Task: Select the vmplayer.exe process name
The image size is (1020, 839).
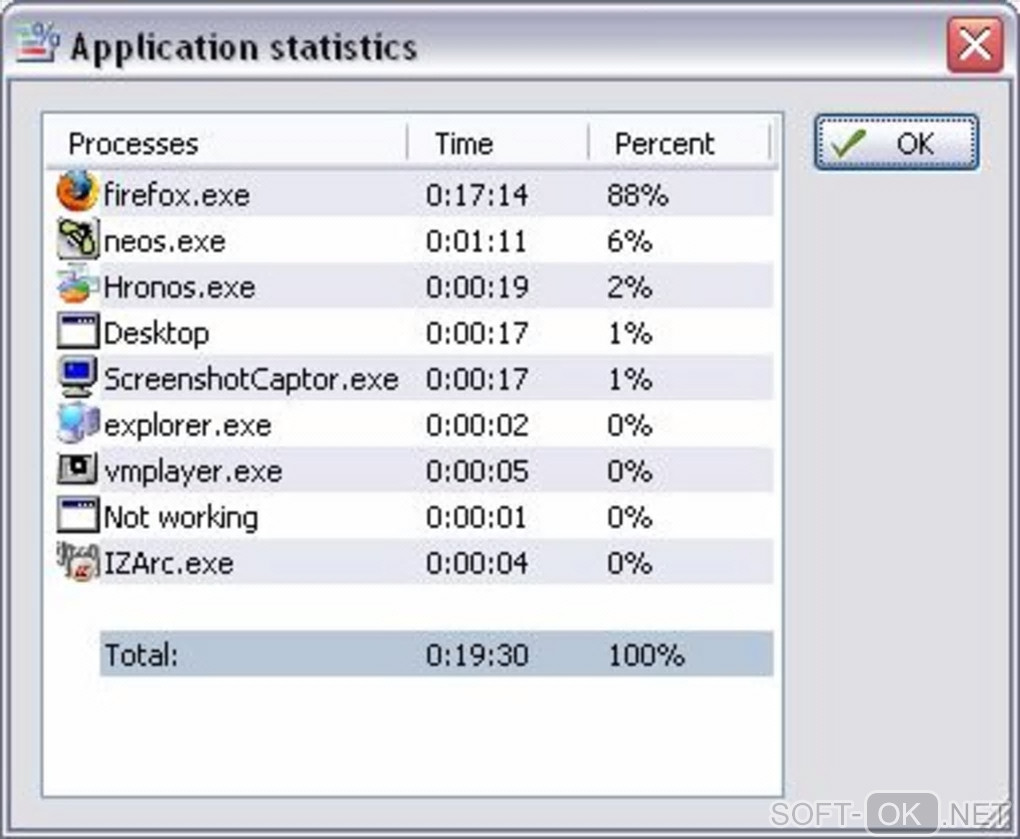Action: [193, 472]
